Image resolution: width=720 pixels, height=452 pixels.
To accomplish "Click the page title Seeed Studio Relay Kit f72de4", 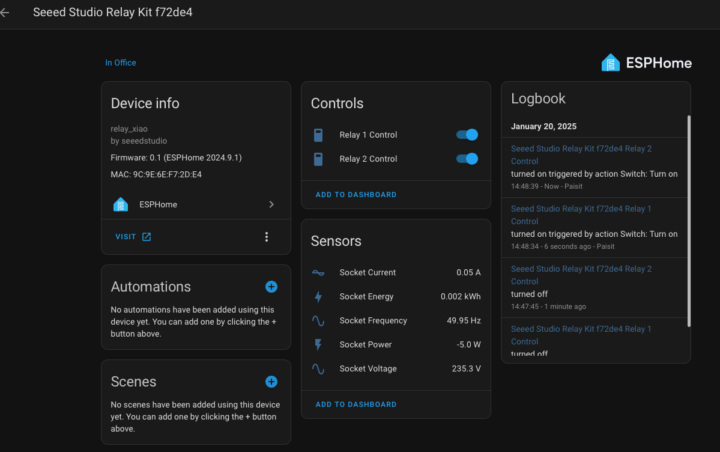I will pyautogui.click(x=112, y=12).
